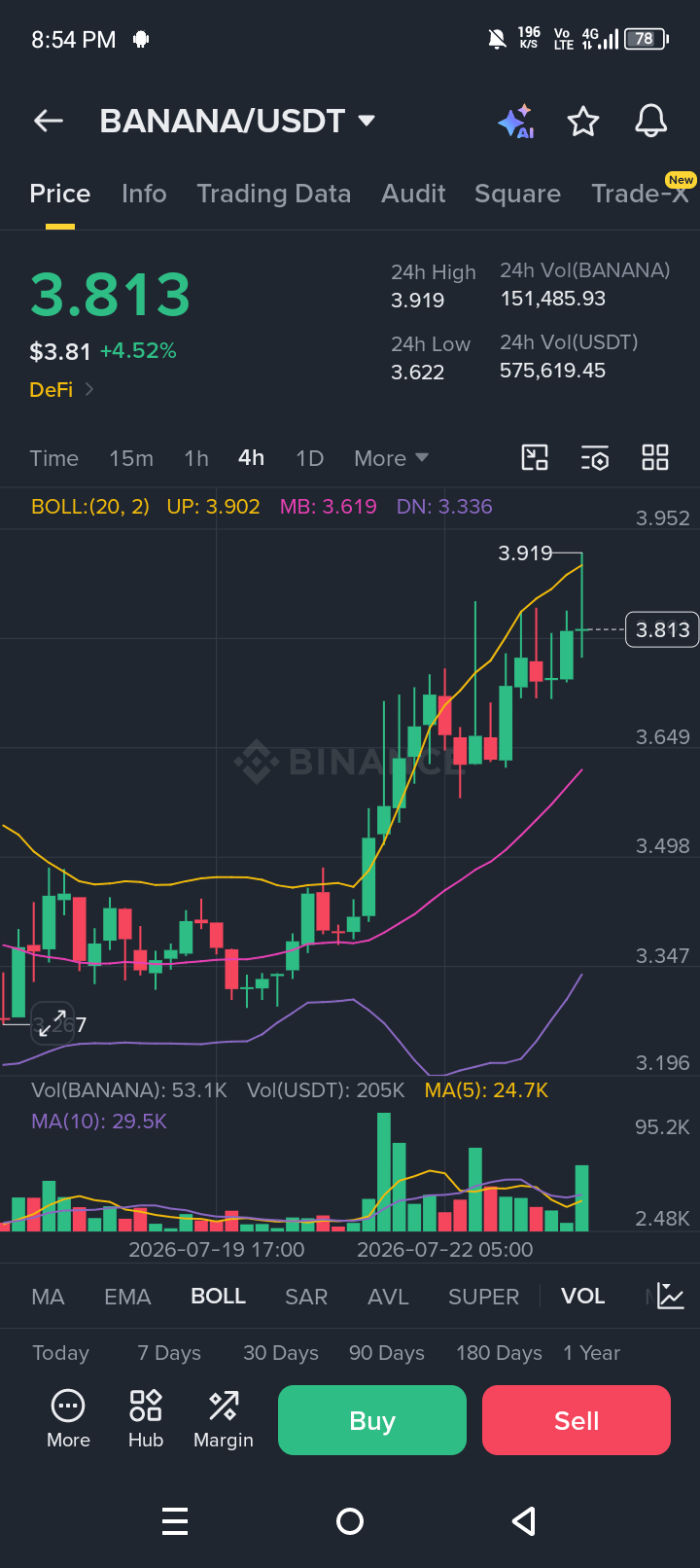Screen dimensions: 700x1568
Task: Open BANANA/USDT pair selector dropdown
Action: pos(237,121)
